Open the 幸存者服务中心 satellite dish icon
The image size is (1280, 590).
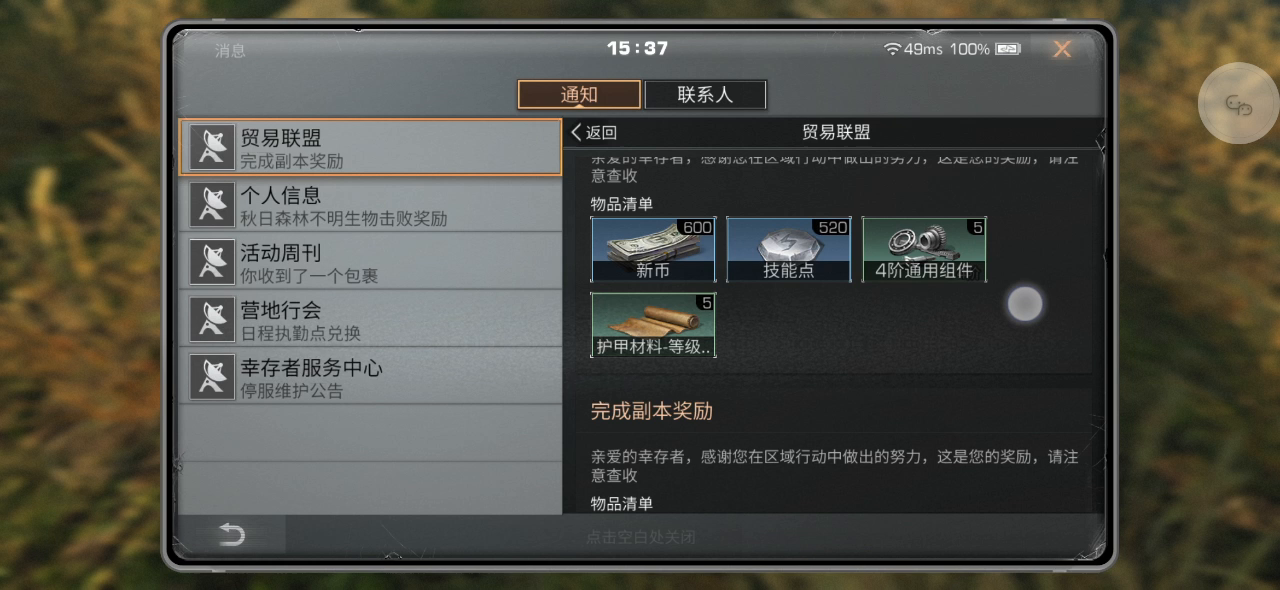click(212, 377)
